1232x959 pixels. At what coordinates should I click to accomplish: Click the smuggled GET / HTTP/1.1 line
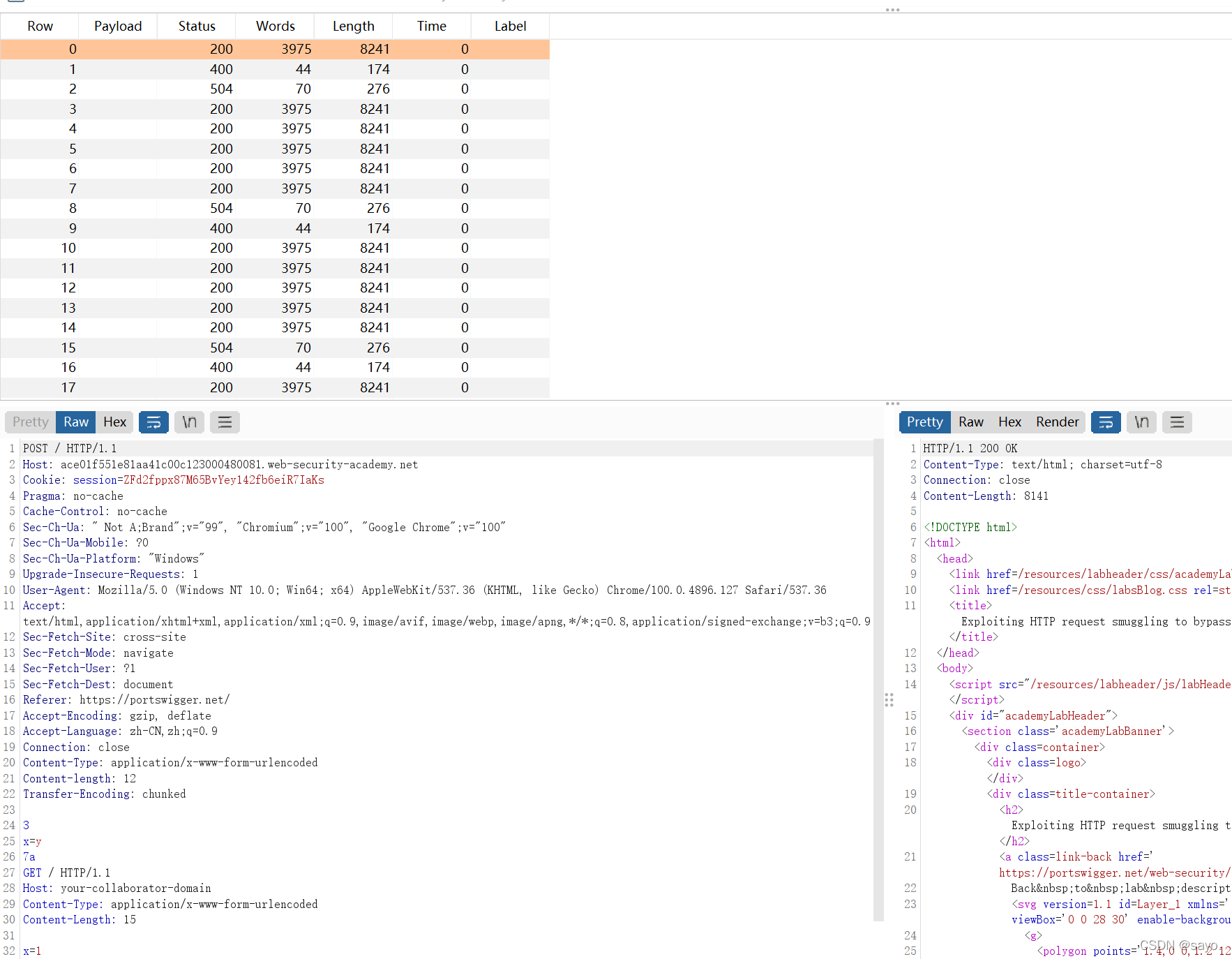click(67, 872)
